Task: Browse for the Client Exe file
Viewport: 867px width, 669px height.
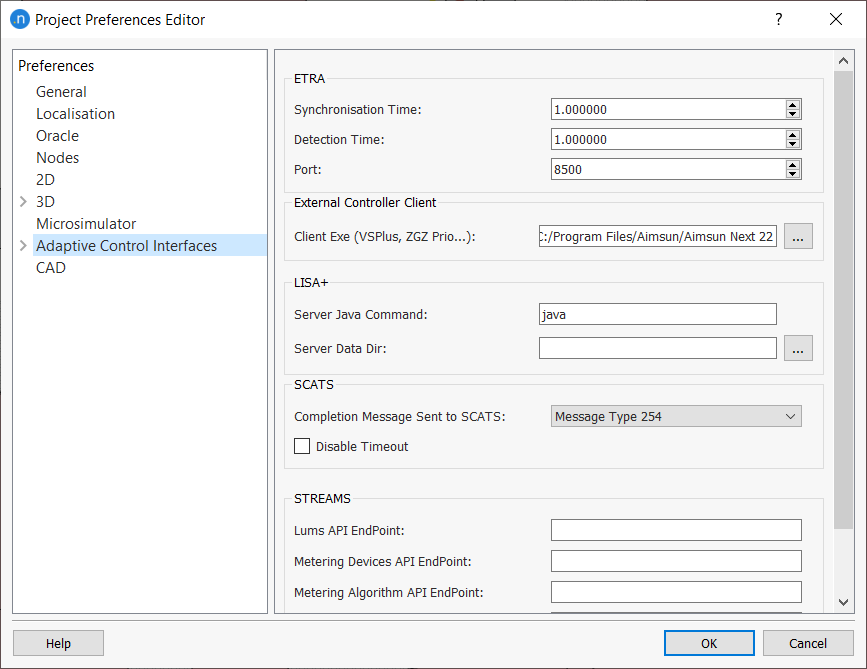Action: tap(797, 236)
